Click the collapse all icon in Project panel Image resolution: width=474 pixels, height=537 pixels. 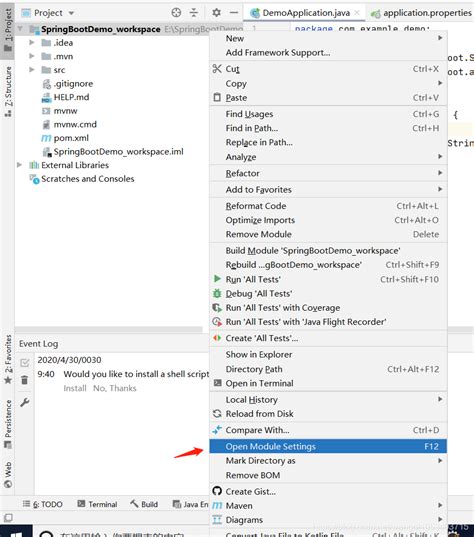coord(194,13)
